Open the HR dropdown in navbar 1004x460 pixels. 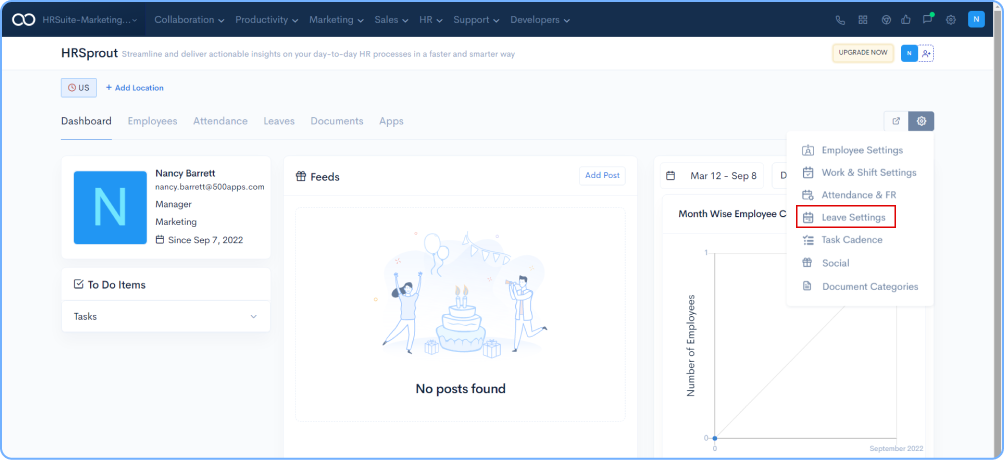click(x=431, y=20)
